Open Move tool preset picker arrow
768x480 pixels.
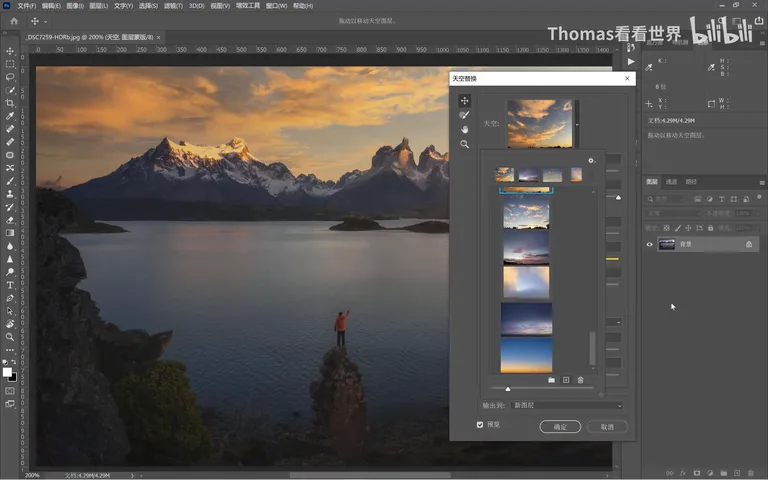pyautogui.click(x=46, y=22)
